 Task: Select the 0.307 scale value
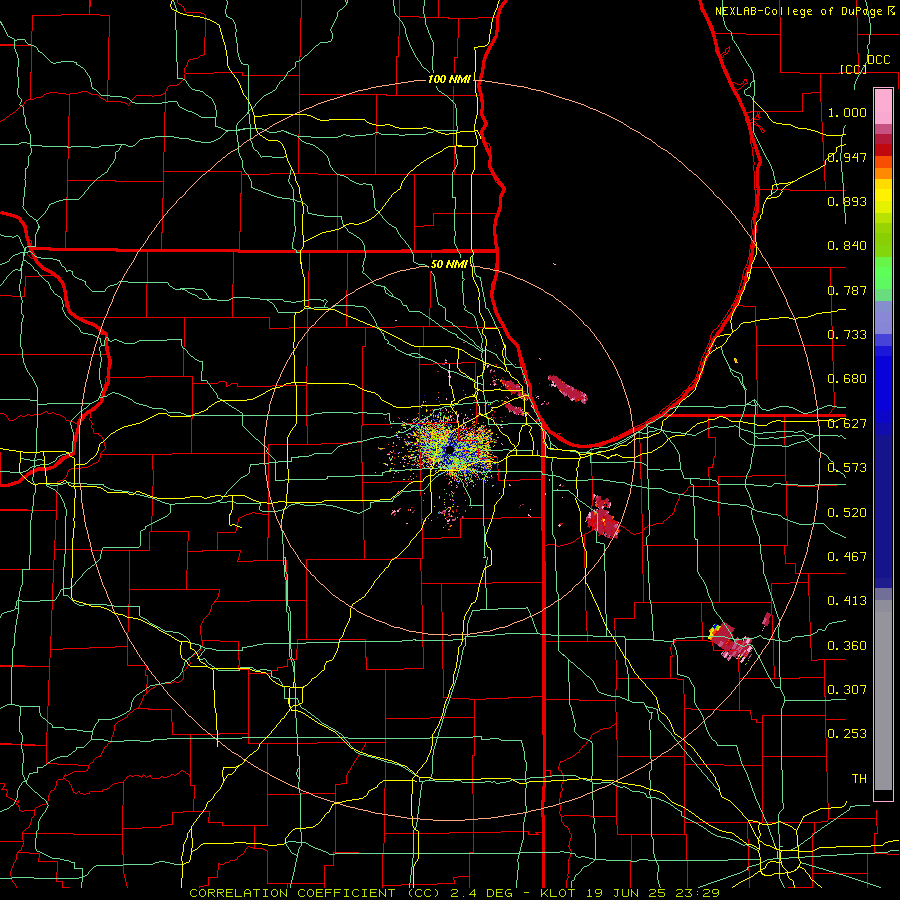(x=847, y=690)
